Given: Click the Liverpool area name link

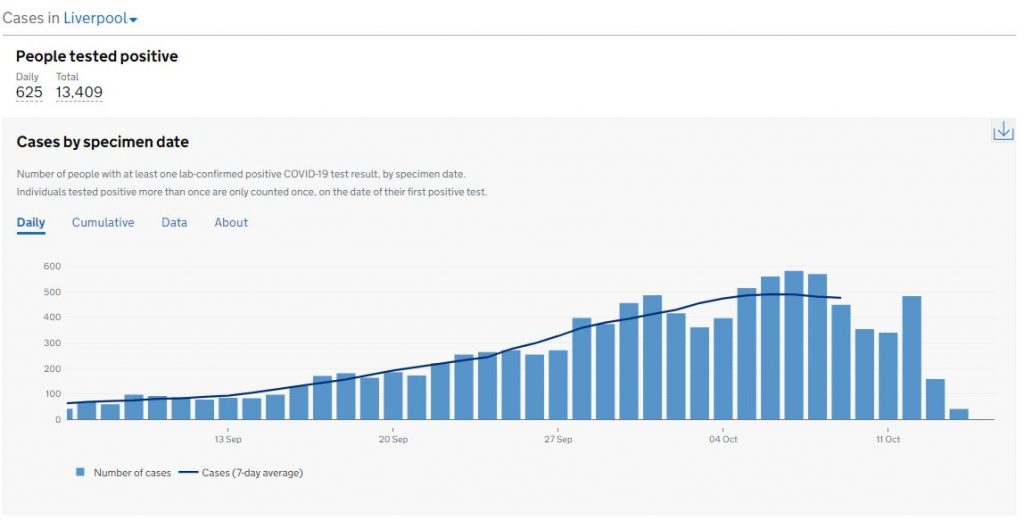Looking at the screenshot, I should point(95,19).
